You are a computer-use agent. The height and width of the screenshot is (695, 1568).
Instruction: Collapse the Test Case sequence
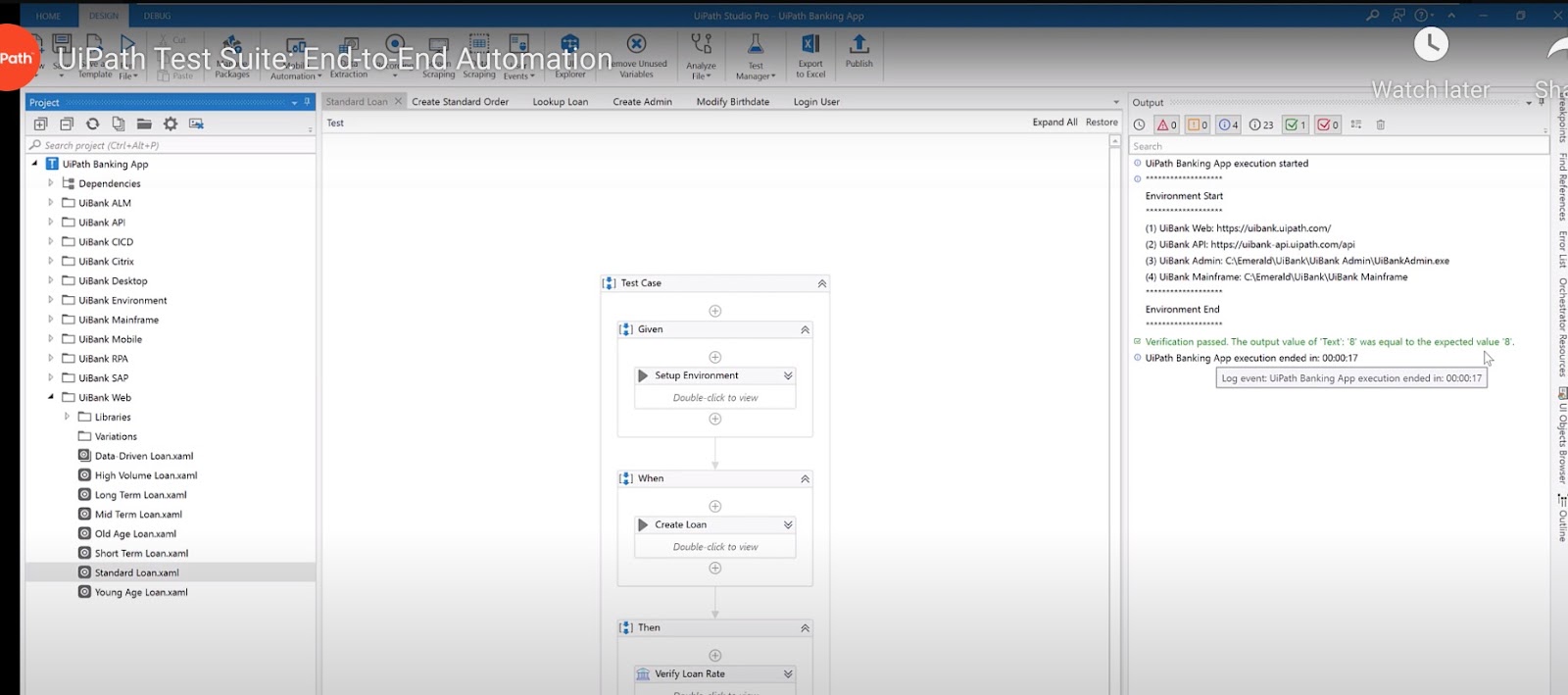click(822, 283)
